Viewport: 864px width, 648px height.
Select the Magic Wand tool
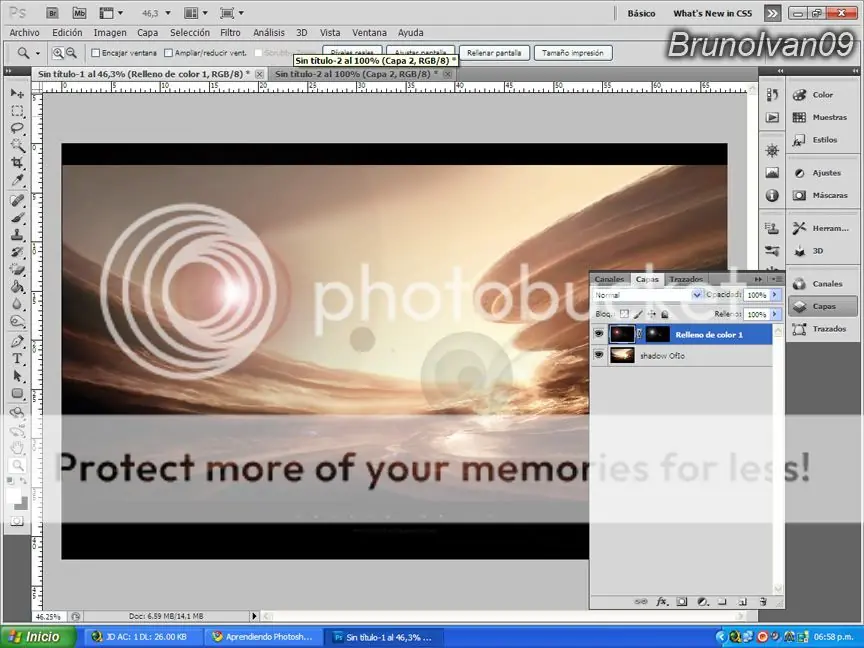click(17, 145)
